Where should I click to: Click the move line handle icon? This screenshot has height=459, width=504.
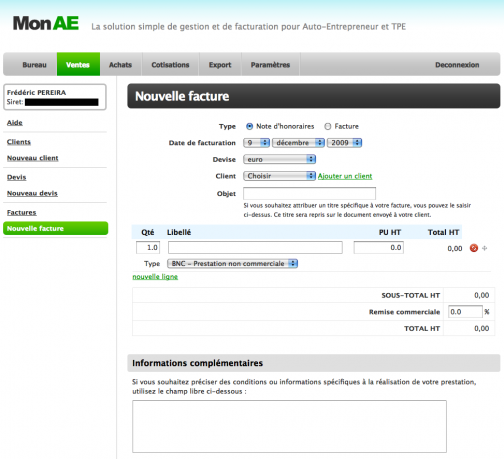(x=485, y=248)
